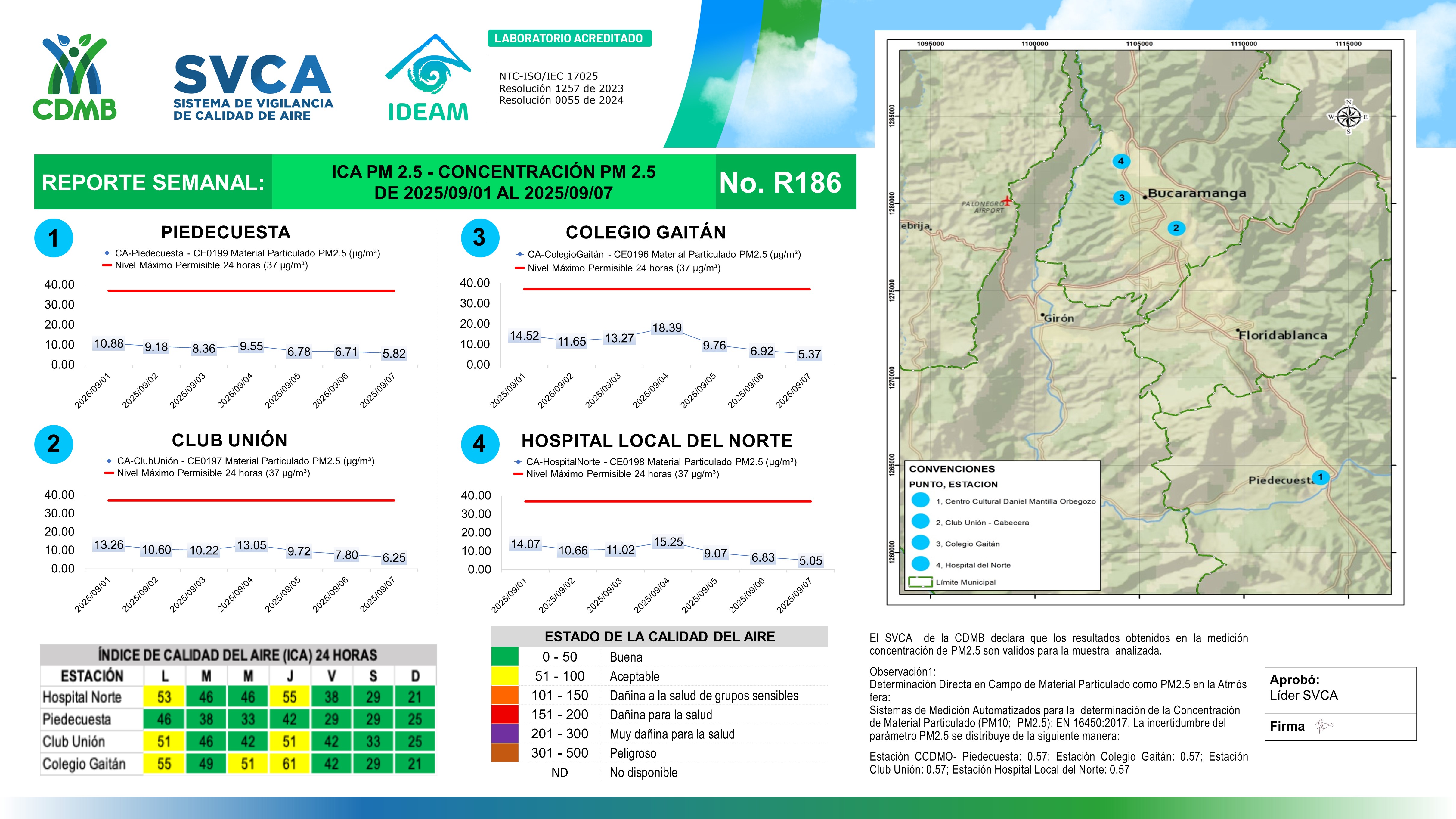
Task: Click the 18.39 data point in Colegio Gaitán chart
Action: pyautogui.click(x=666, y=328)
